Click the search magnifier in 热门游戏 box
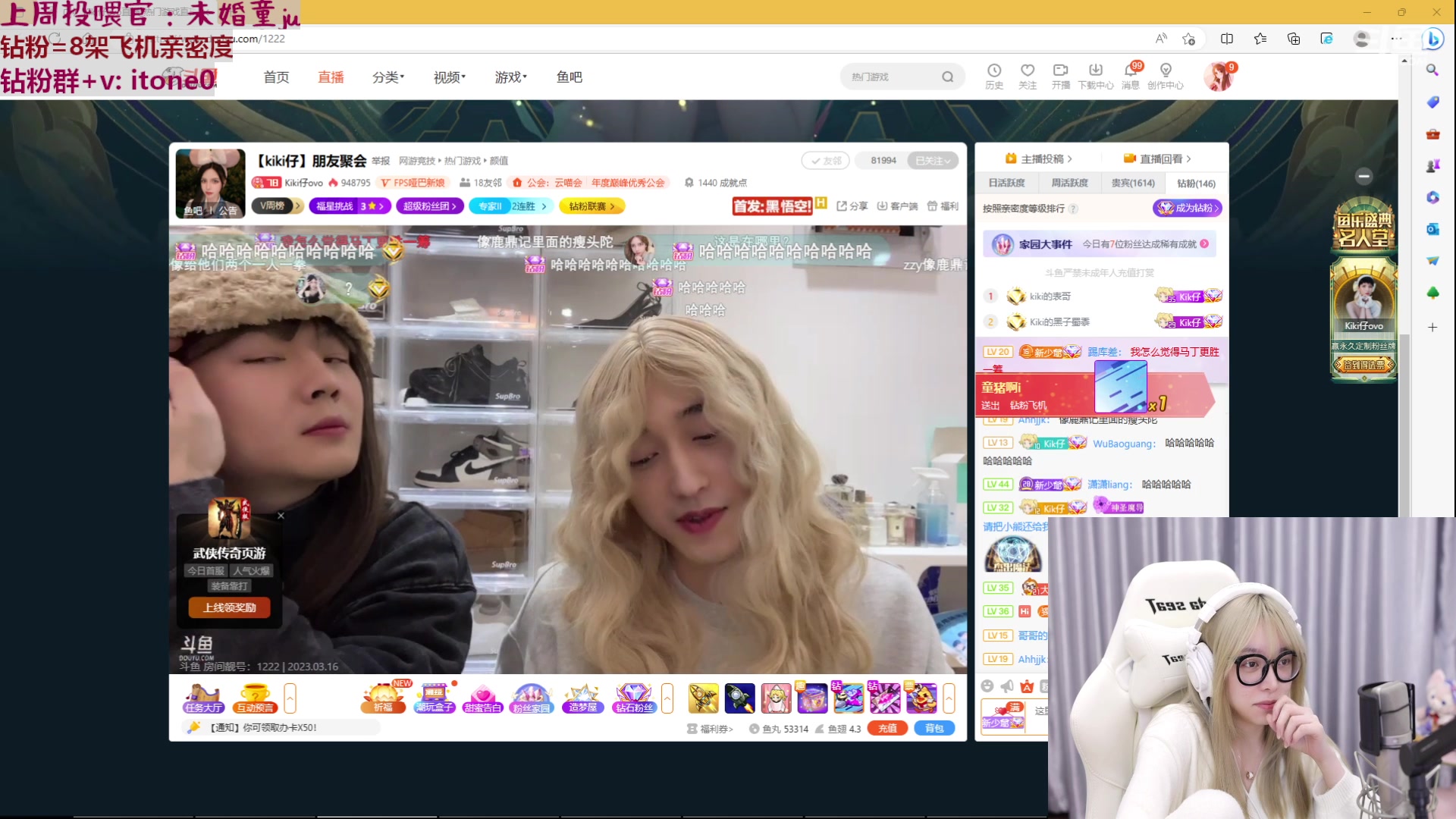 948,77
